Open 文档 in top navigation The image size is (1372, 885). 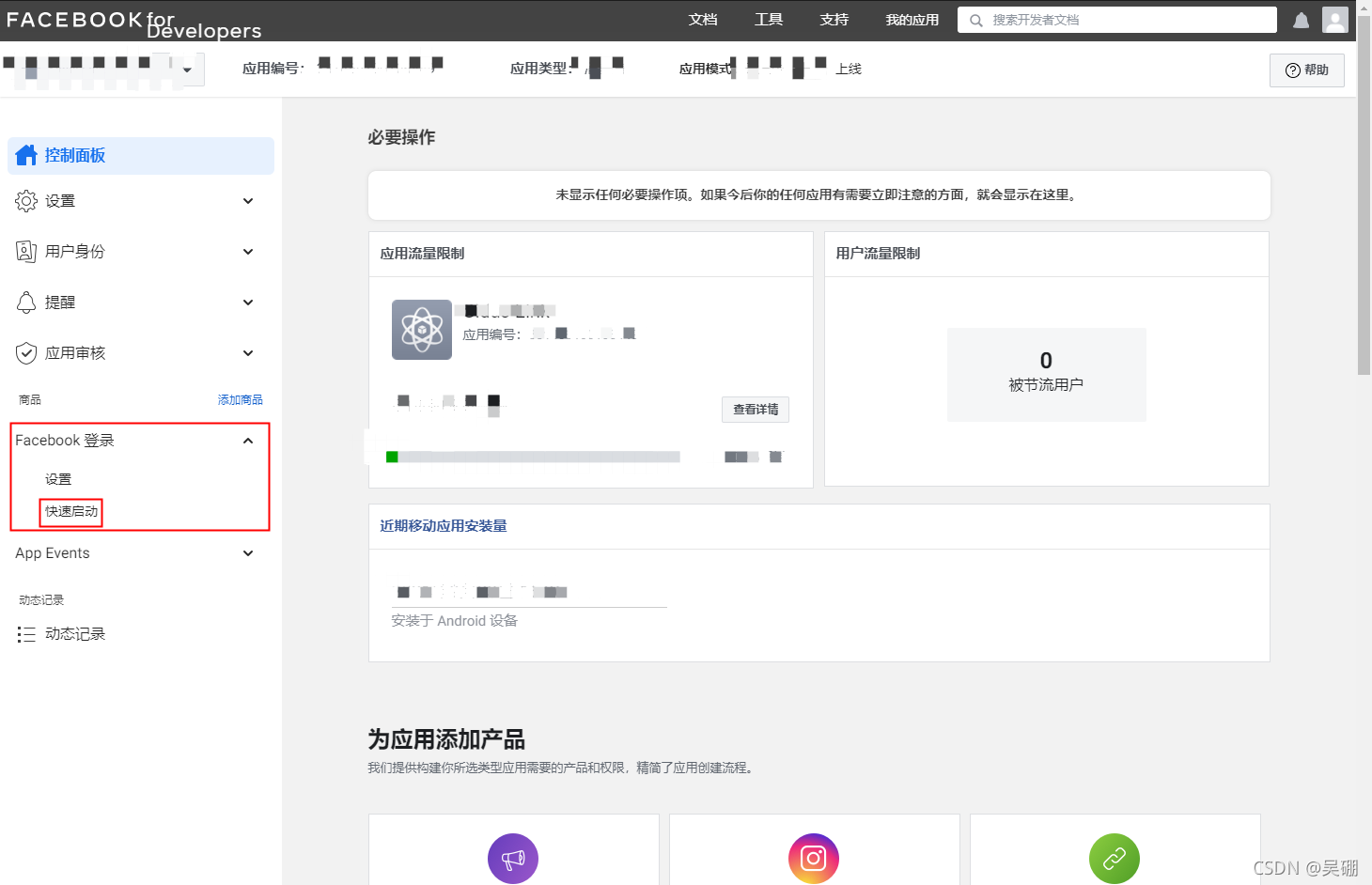pos(703,20)
